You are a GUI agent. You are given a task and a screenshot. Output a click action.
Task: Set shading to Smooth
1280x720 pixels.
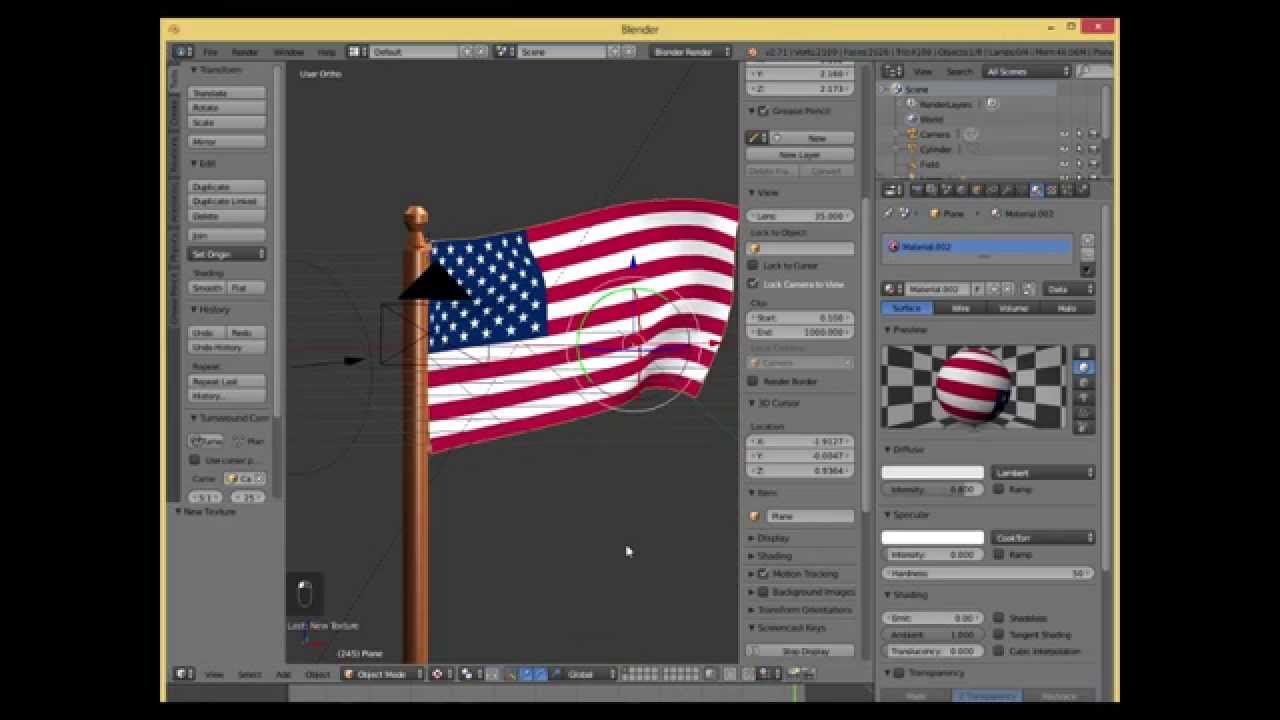click(x=207, y=288)
